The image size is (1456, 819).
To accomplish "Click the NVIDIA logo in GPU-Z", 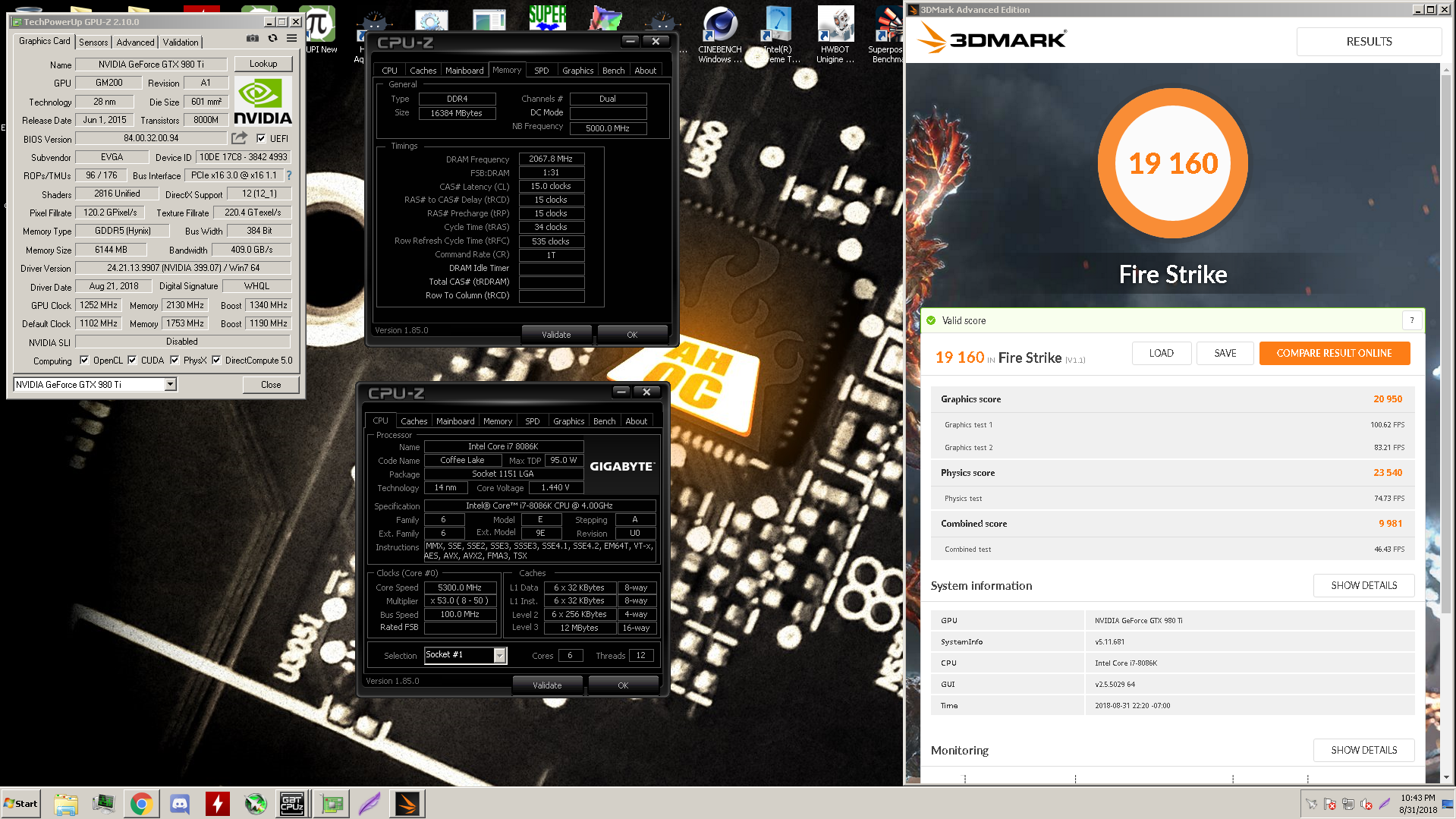I will point(263,101).
